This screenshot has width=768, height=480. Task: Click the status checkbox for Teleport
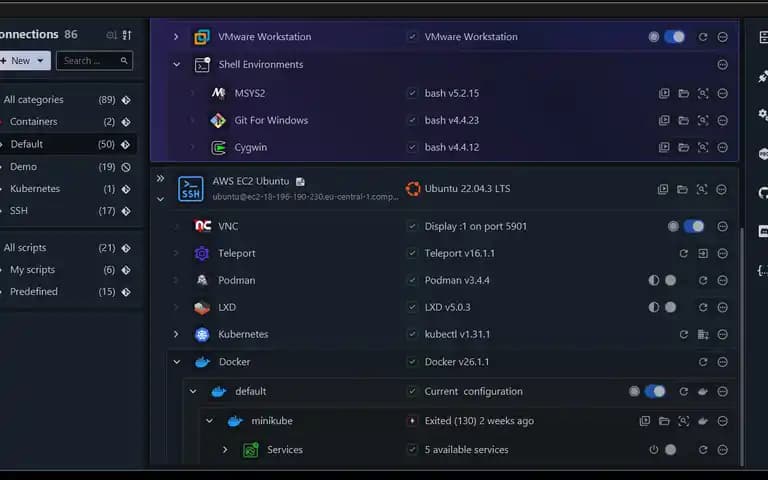pos(412,253)
